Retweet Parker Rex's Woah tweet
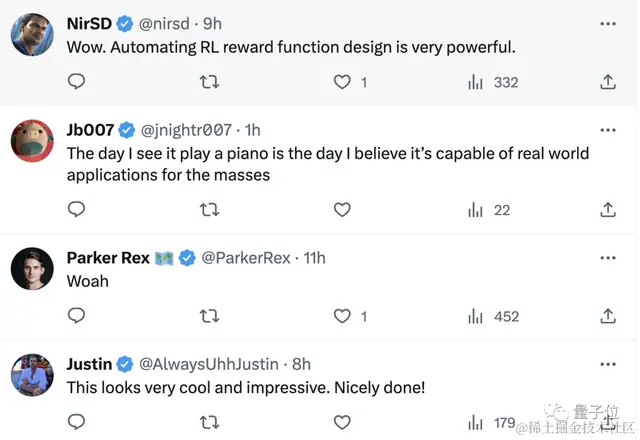 point(209,316)
